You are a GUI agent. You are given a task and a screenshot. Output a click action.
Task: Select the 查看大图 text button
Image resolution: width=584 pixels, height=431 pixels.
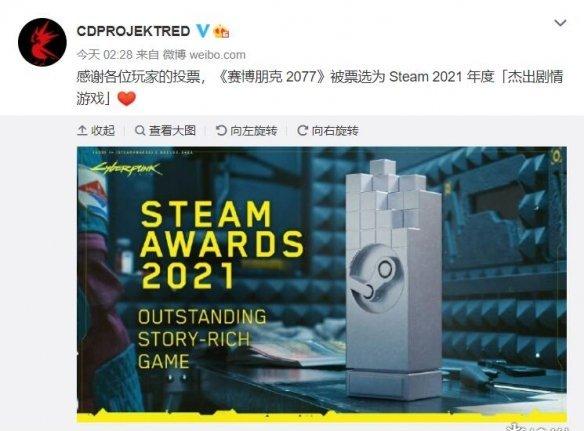point(172,131)
